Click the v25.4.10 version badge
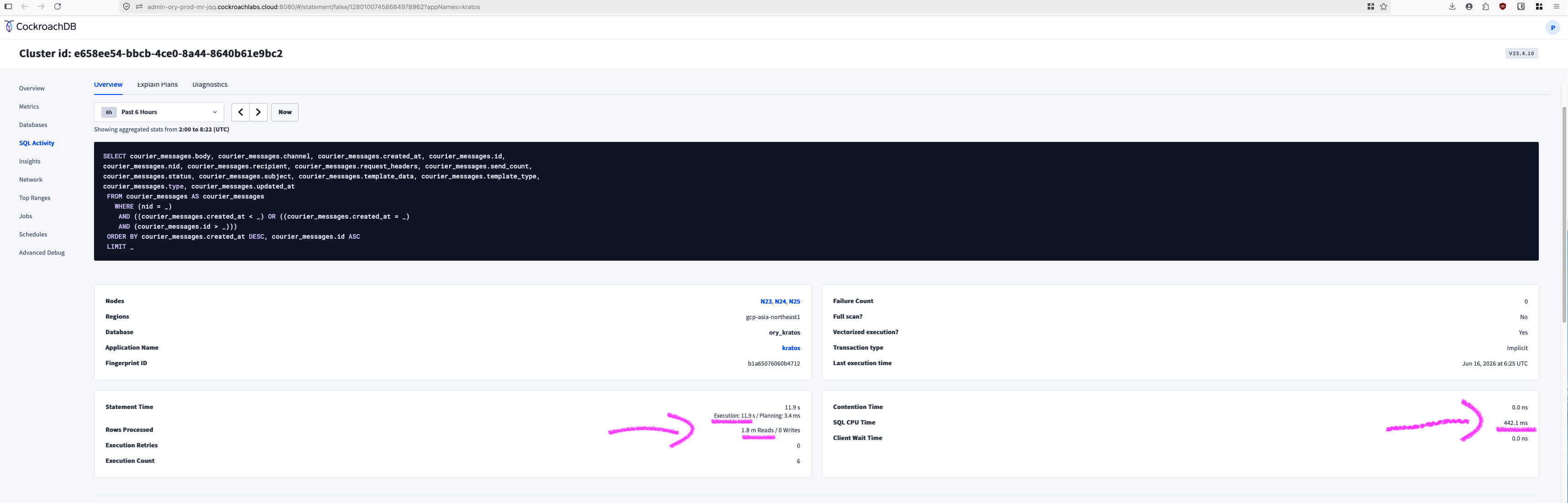This screenshot has width=1568, height=503. coord(1521,53)
